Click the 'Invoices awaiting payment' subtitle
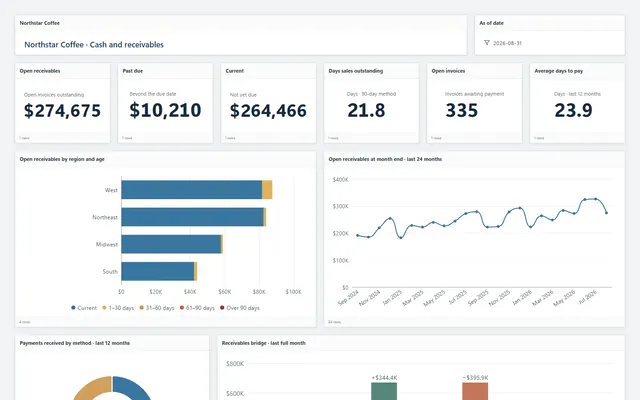The height and width of the screenshot is (400, 640). click(x=474, y=94)
